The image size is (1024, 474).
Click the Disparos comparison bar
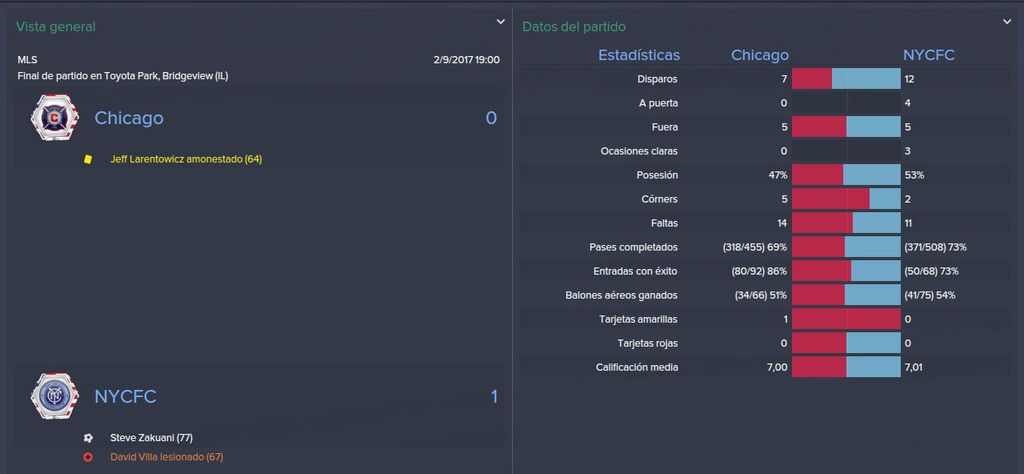[x=846, y=79]
